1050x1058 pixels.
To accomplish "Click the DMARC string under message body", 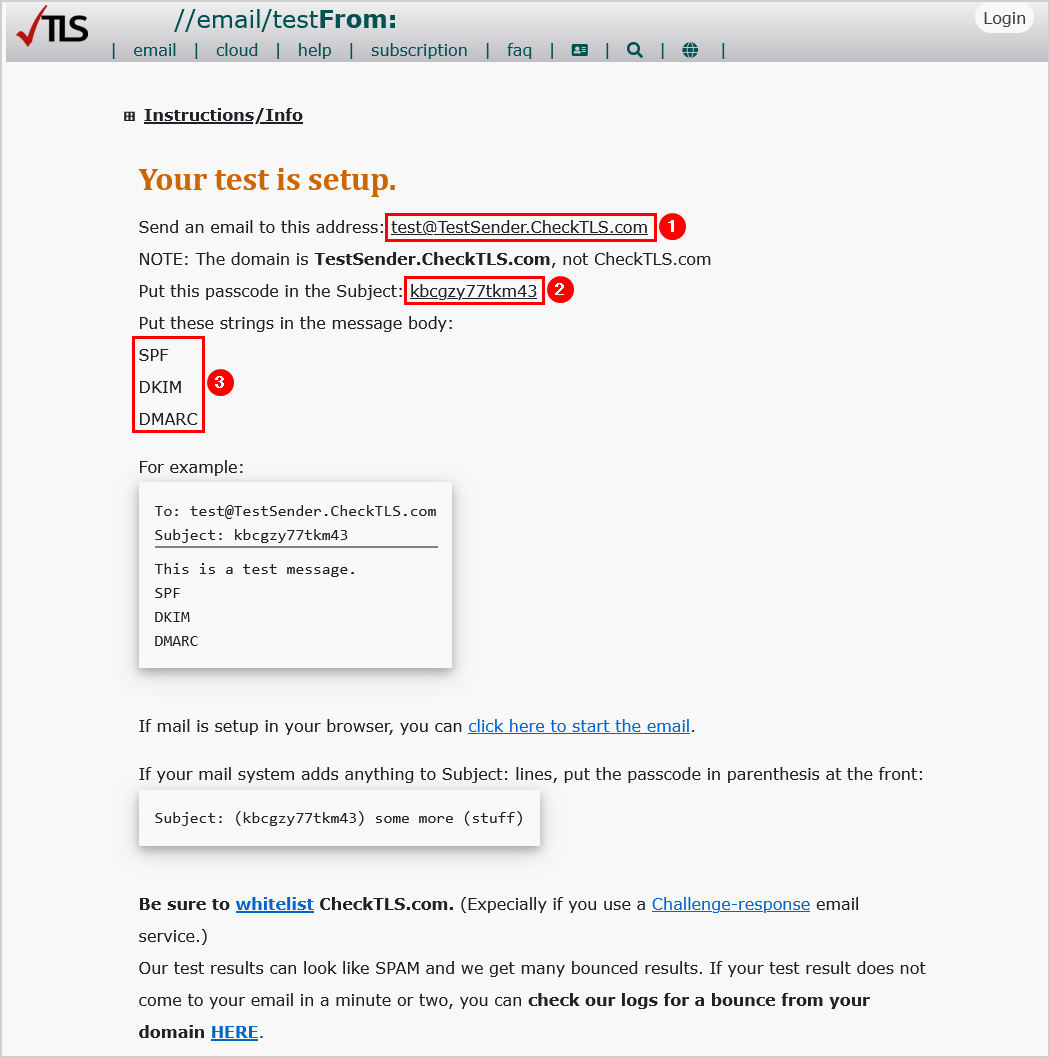I will coord(168,420).
